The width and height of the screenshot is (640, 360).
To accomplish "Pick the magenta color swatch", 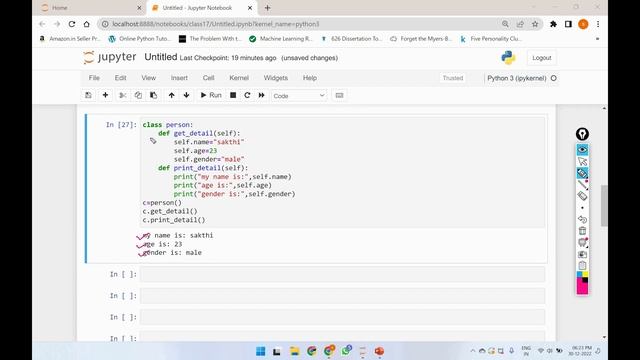I will tap(582, 287).
